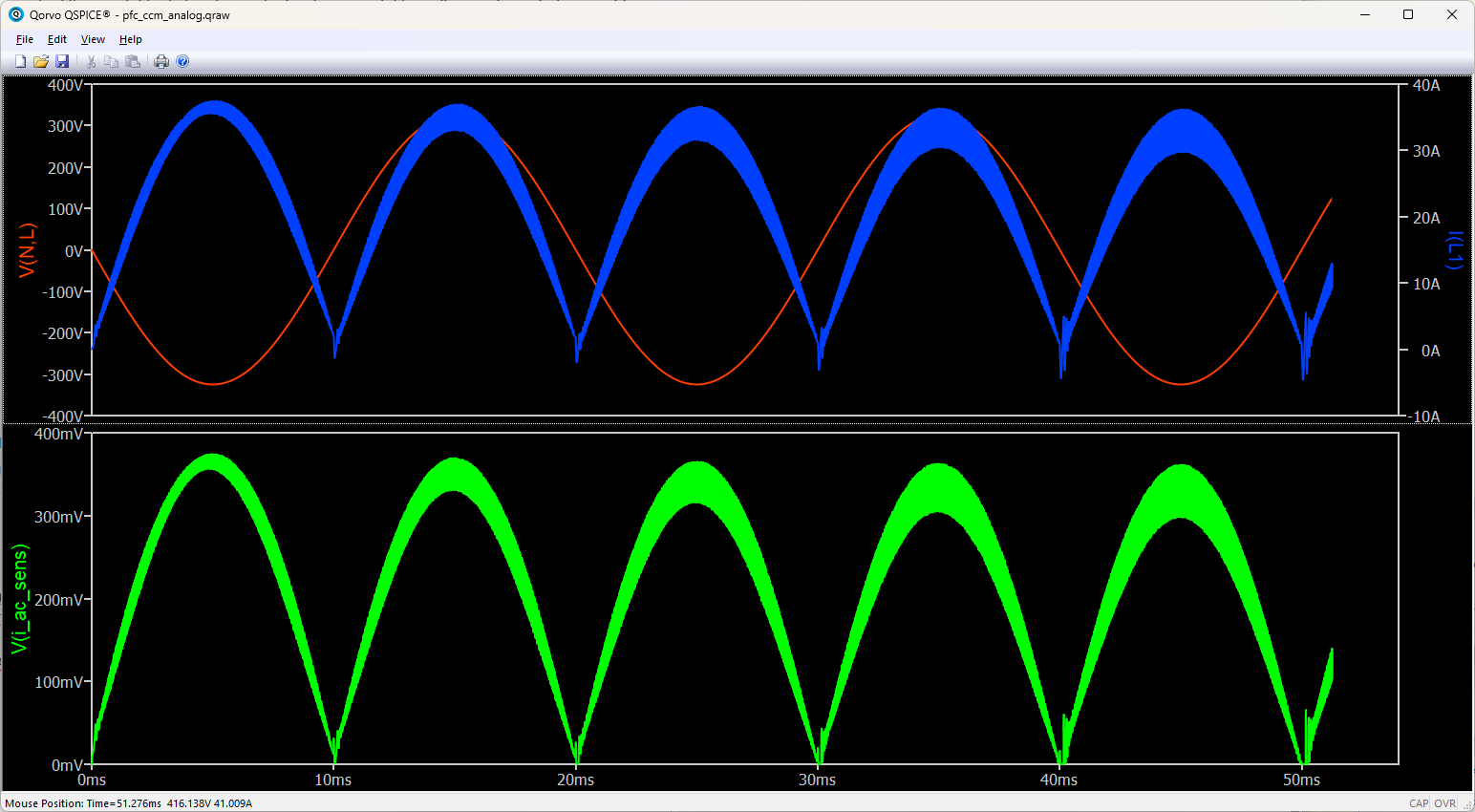Click the Copy toolbar icon
Viewport: 1475px width, 812px height.
click(111, 61)
